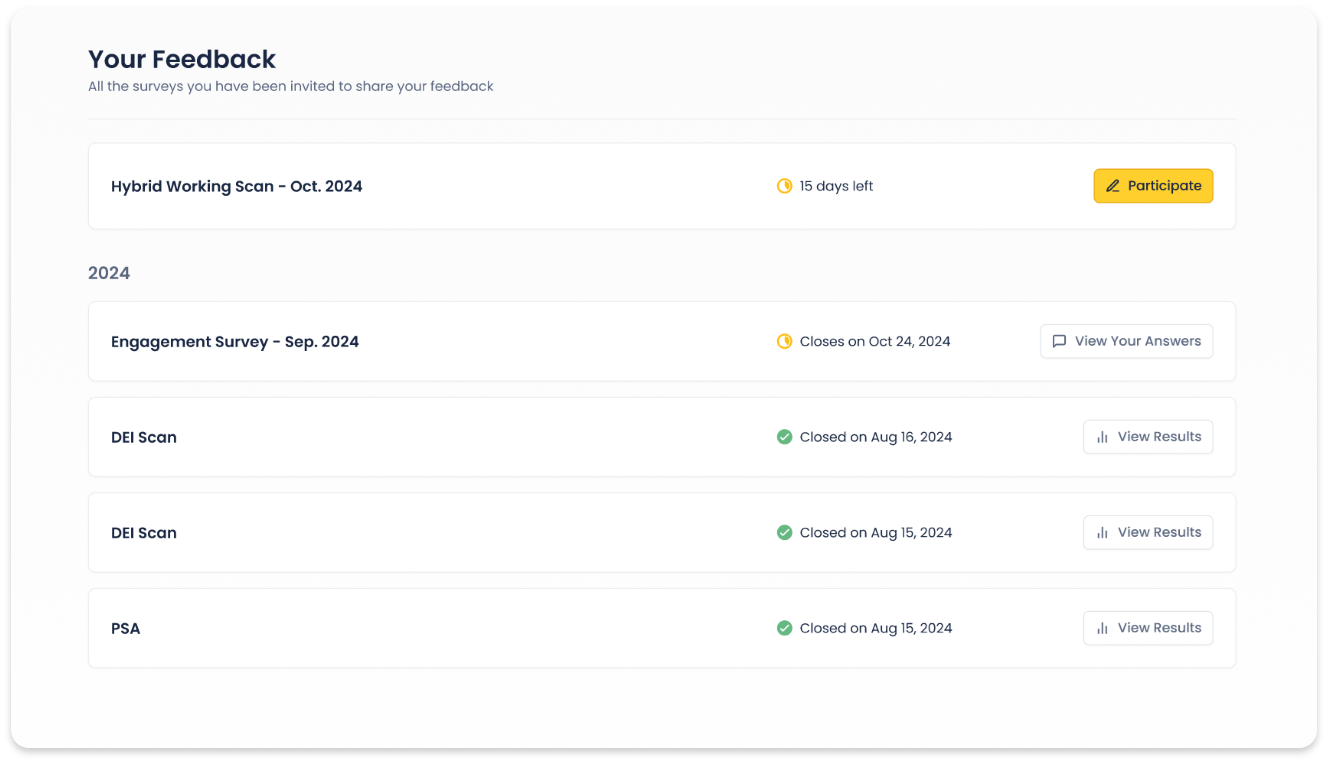1328x763 pixels.
Task: View Results for the PSA survey
Action: coord(1148,628)
